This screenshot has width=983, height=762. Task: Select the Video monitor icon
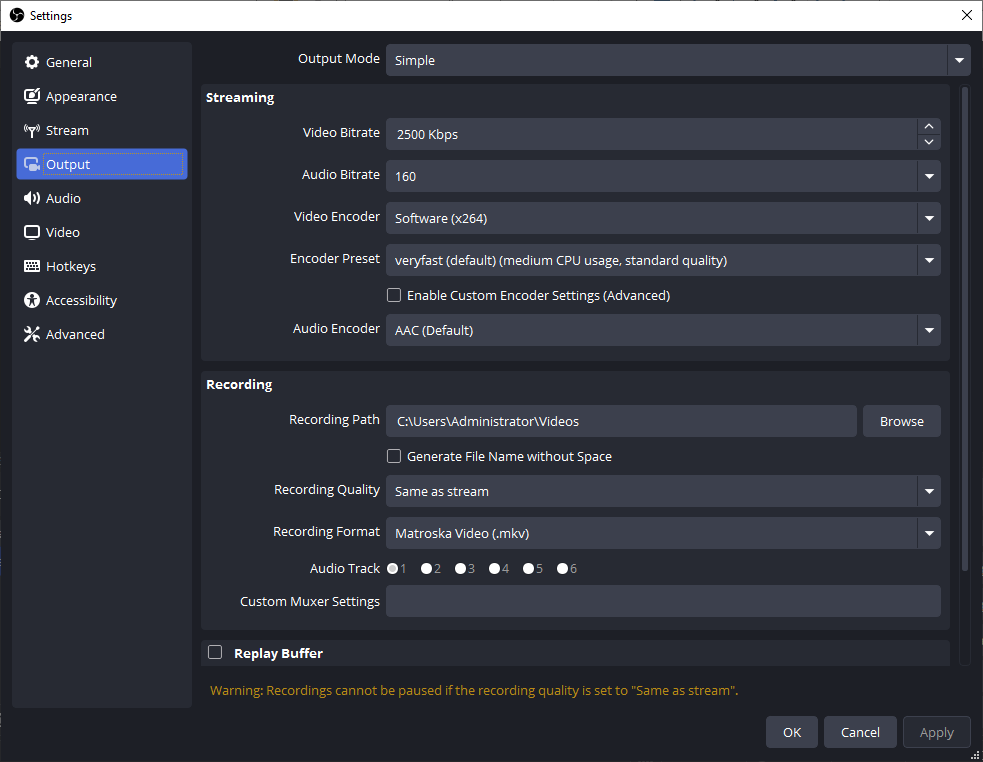pos(32,232)
